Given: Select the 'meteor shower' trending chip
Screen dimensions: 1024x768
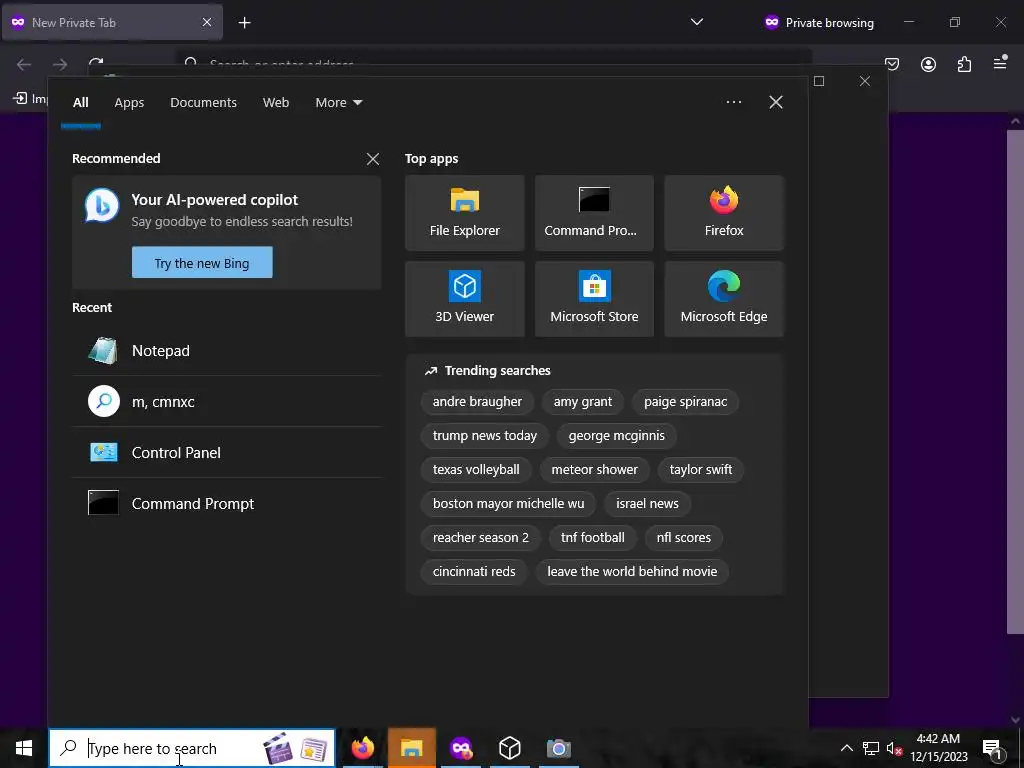Looking at the screenshot, I should point(594,470).
